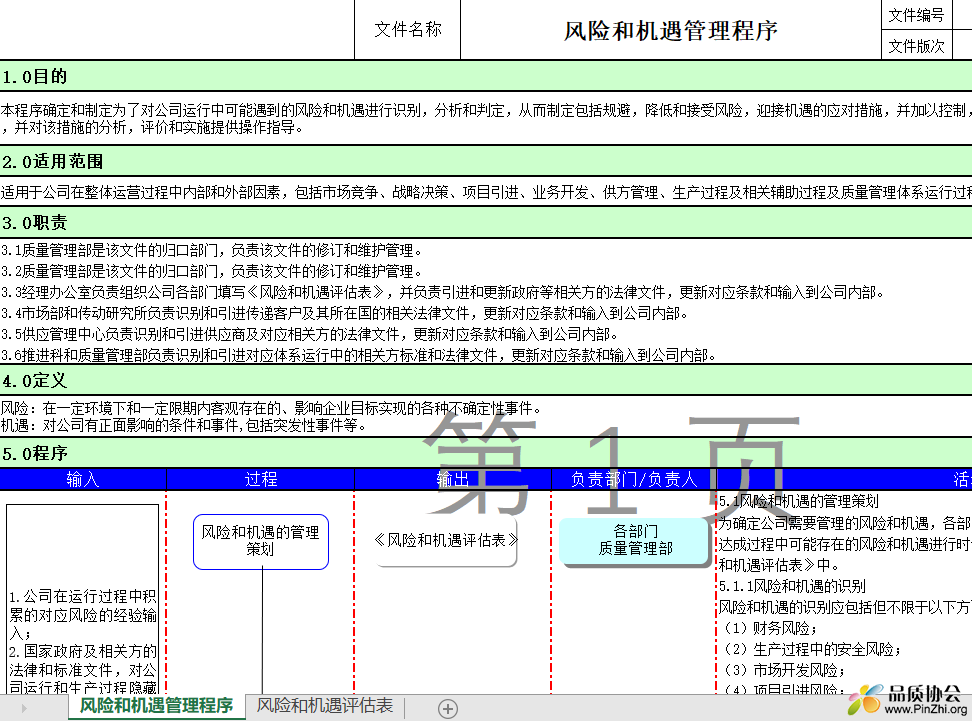The height and width of the screenshot is (721, 972).
Task: Click the line starting 3.6推进科
Action: click(x=359, y=355)
